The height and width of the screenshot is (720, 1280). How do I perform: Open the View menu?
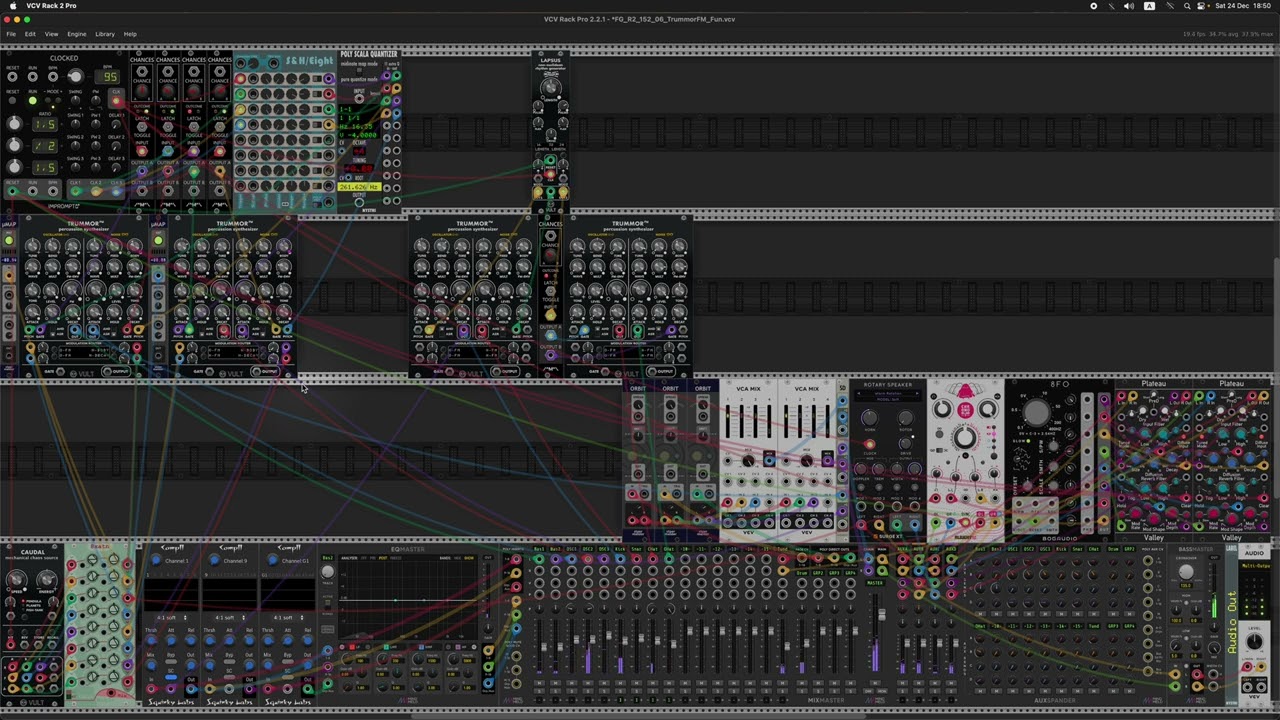pos(51,34)
